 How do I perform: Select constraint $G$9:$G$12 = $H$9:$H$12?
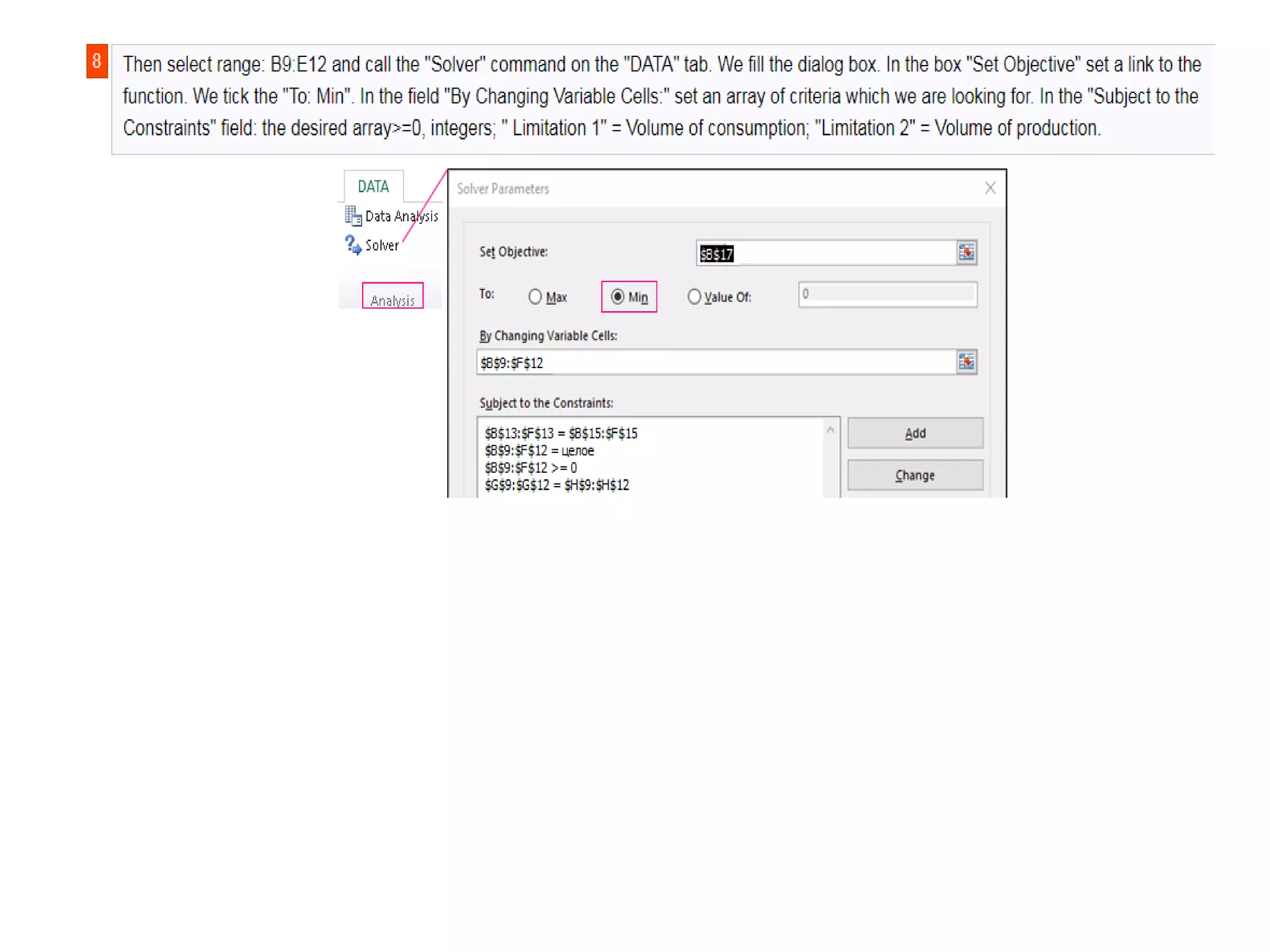[x=556, y=485]
